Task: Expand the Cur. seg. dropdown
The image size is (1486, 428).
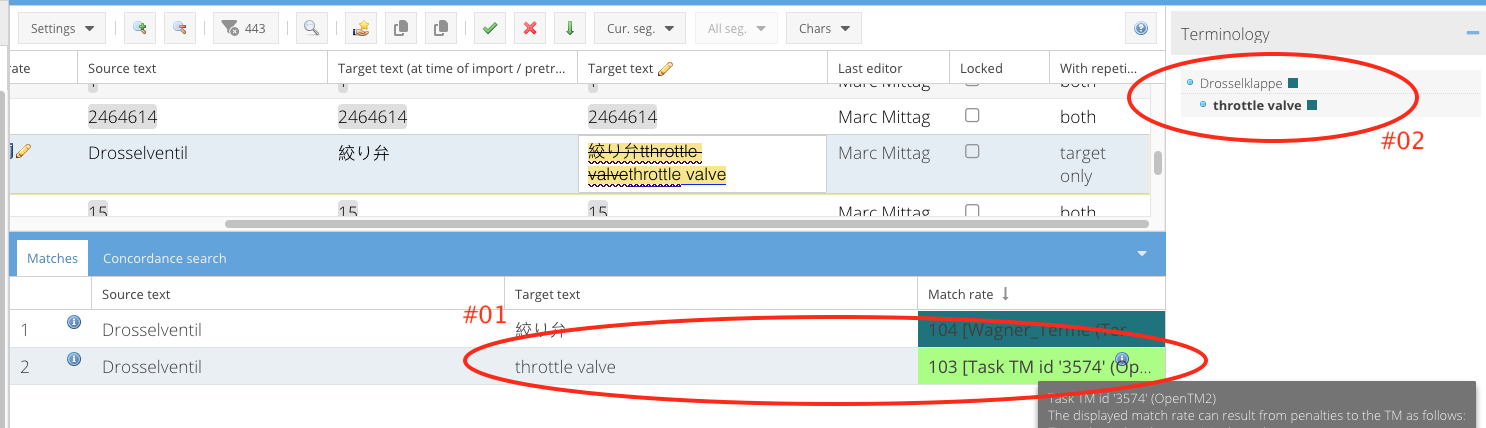Action: (x=640, y=29)
